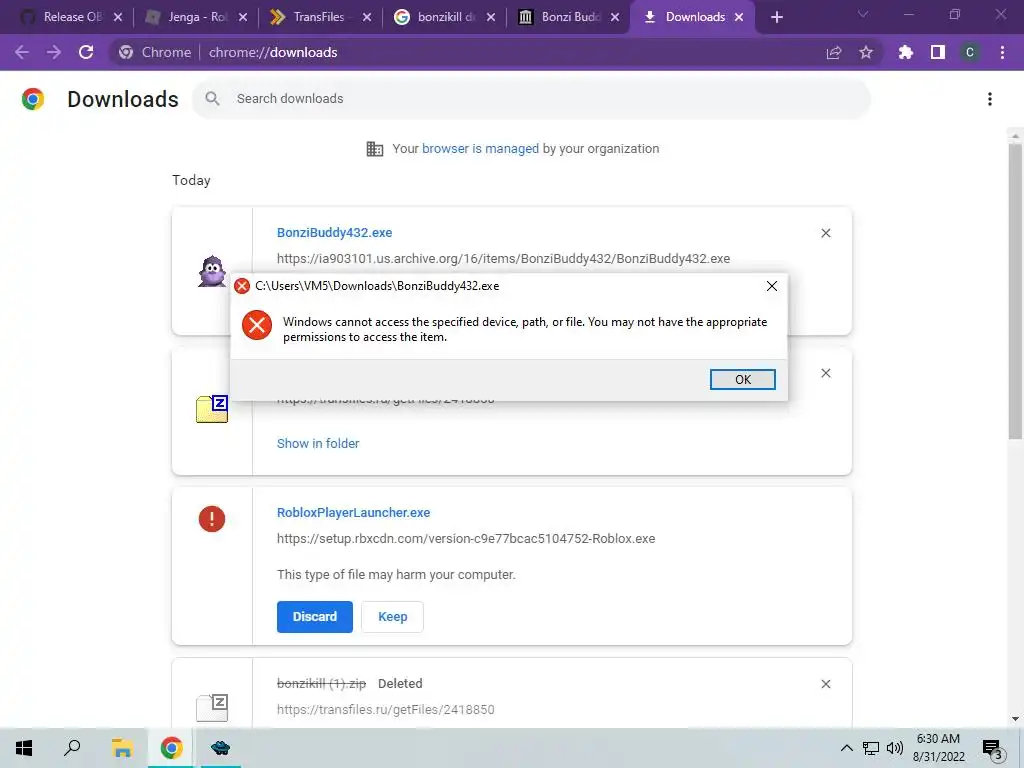Open a new browser tab
Viewport: 1024px width, 768px height.
coord(776,18)
